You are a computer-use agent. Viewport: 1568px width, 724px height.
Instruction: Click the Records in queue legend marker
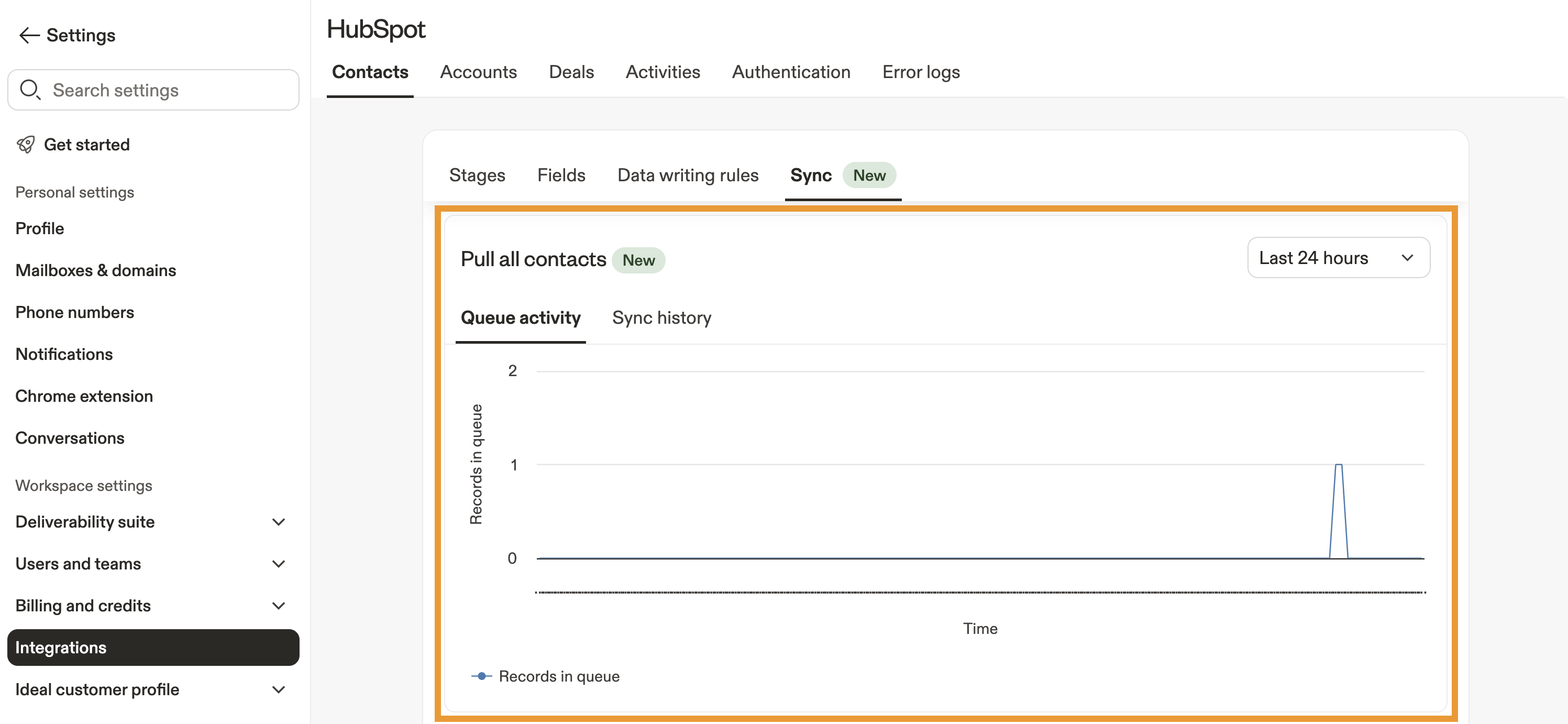(481, 676)
